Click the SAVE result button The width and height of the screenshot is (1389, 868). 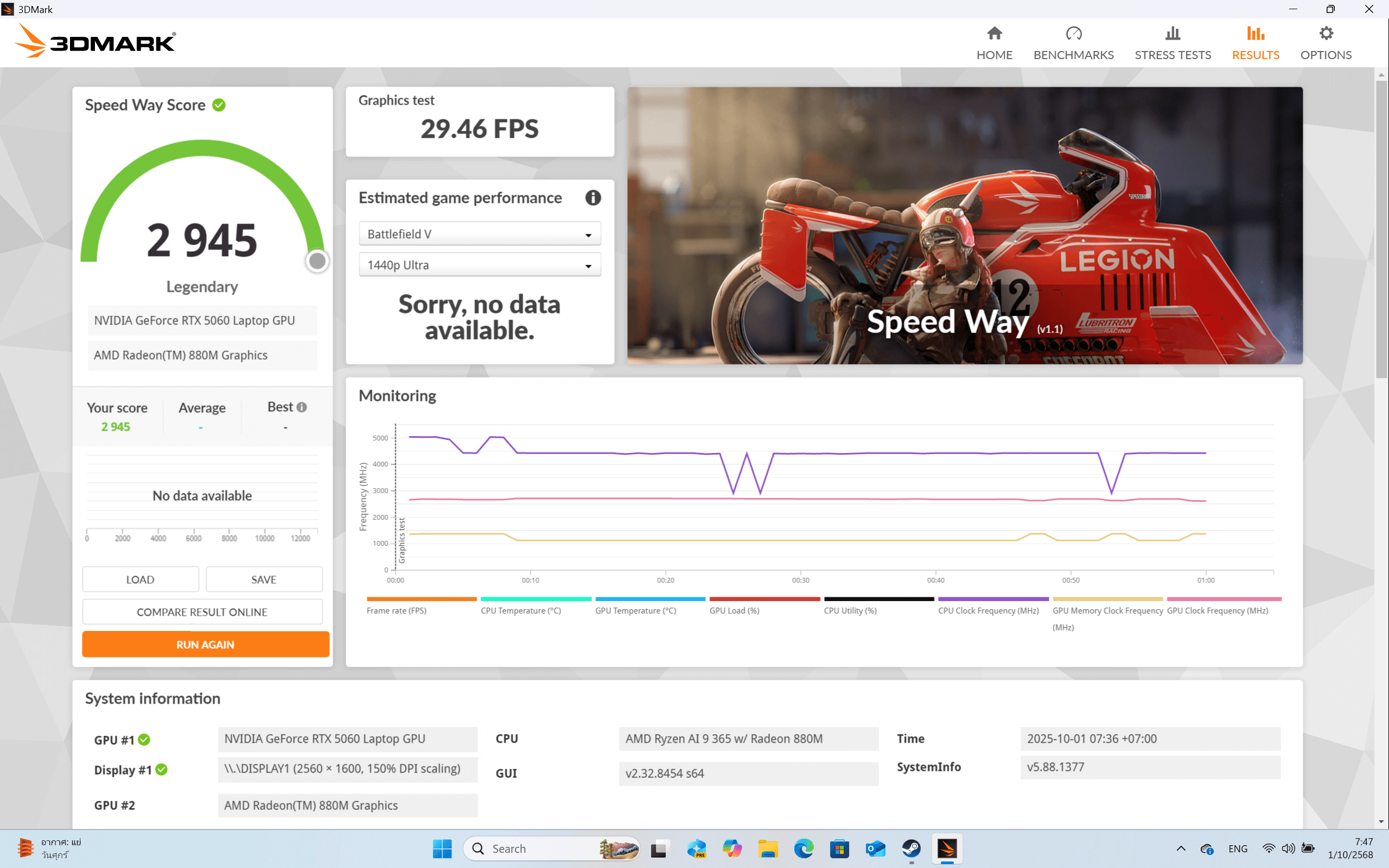(x=264, y=579)
